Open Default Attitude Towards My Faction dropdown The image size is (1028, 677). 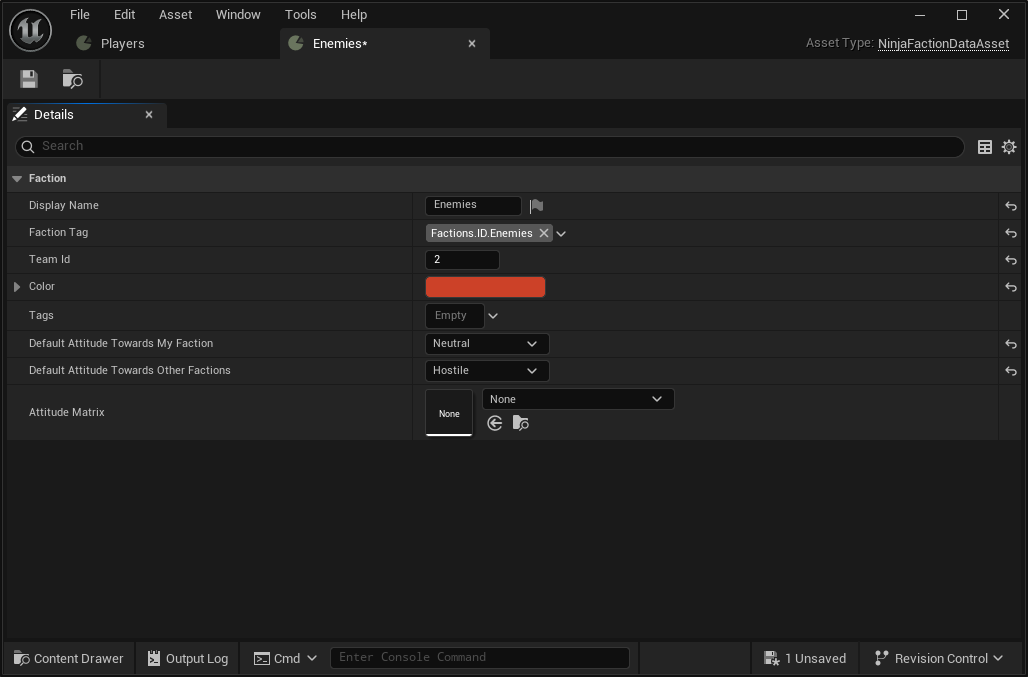pyautogui.click(x=486, y=344)
